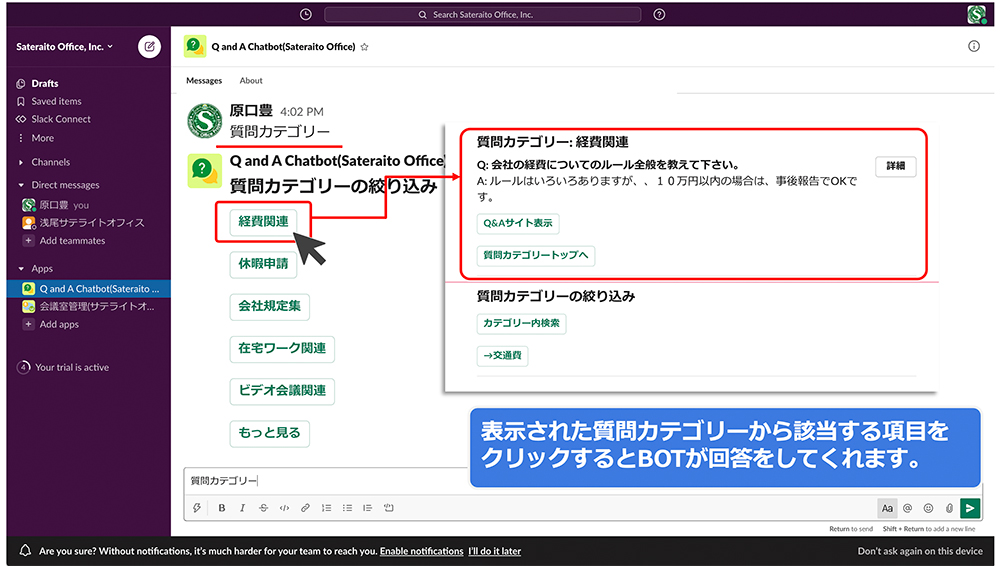Click Don't ask again on this device

920,551
